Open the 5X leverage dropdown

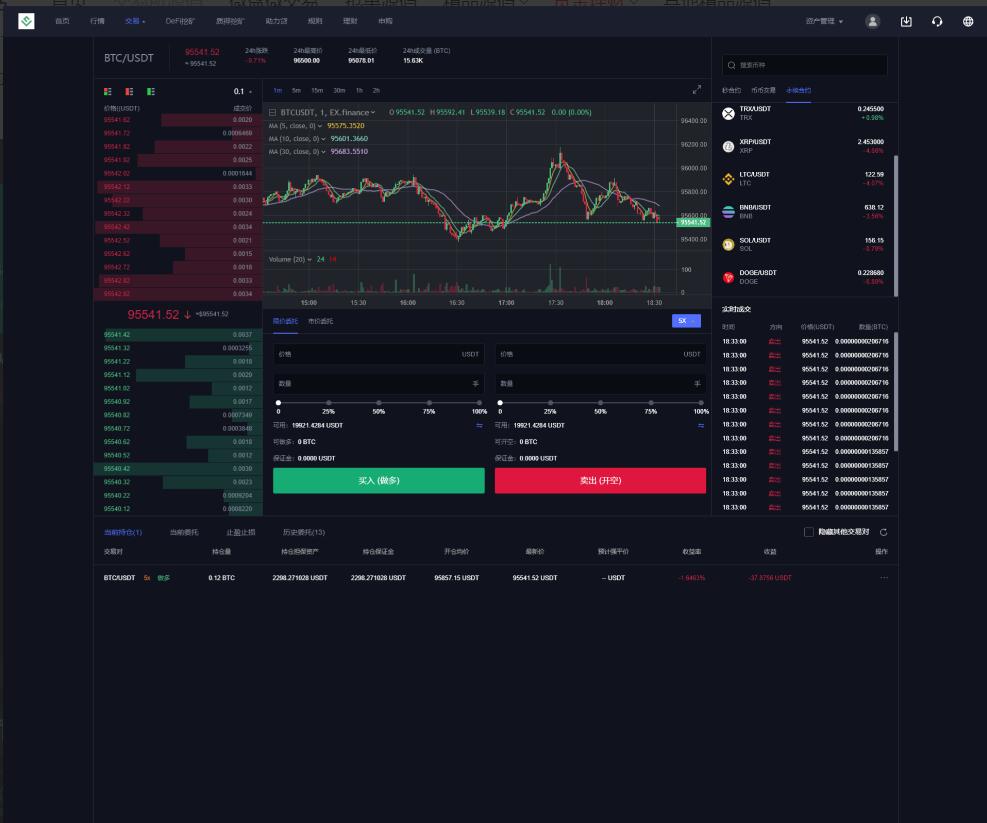[x=686, y=321]
